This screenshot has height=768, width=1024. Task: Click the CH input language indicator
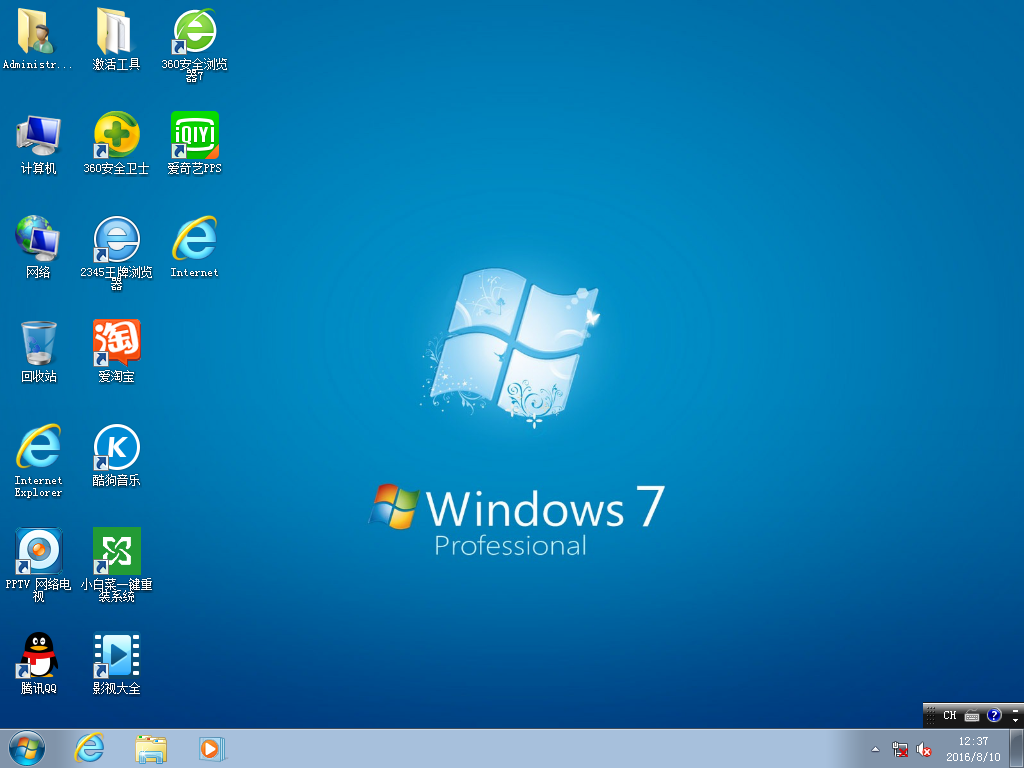coord(950,715)
